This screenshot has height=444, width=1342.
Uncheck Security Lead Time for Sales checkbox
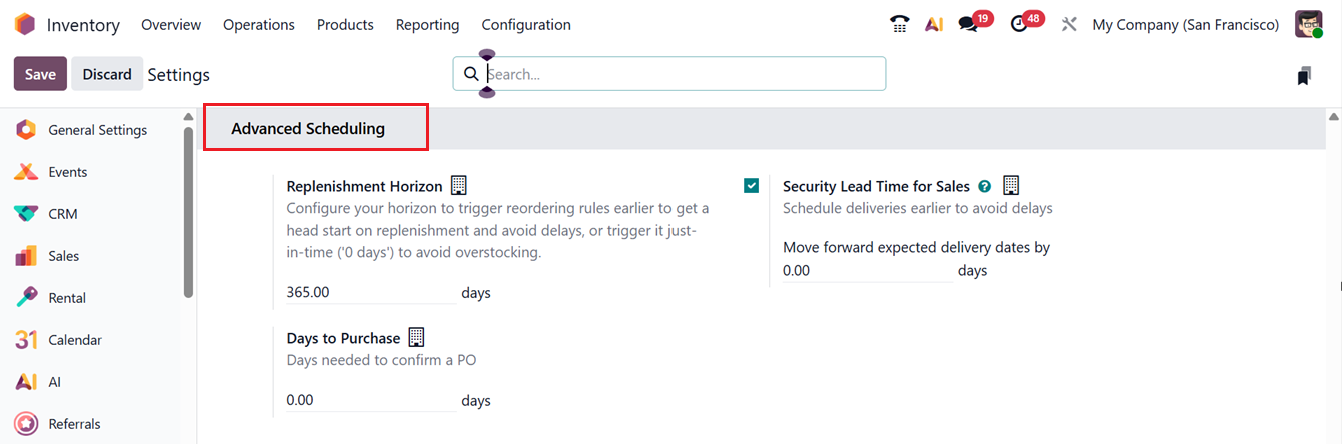point(752,186)
